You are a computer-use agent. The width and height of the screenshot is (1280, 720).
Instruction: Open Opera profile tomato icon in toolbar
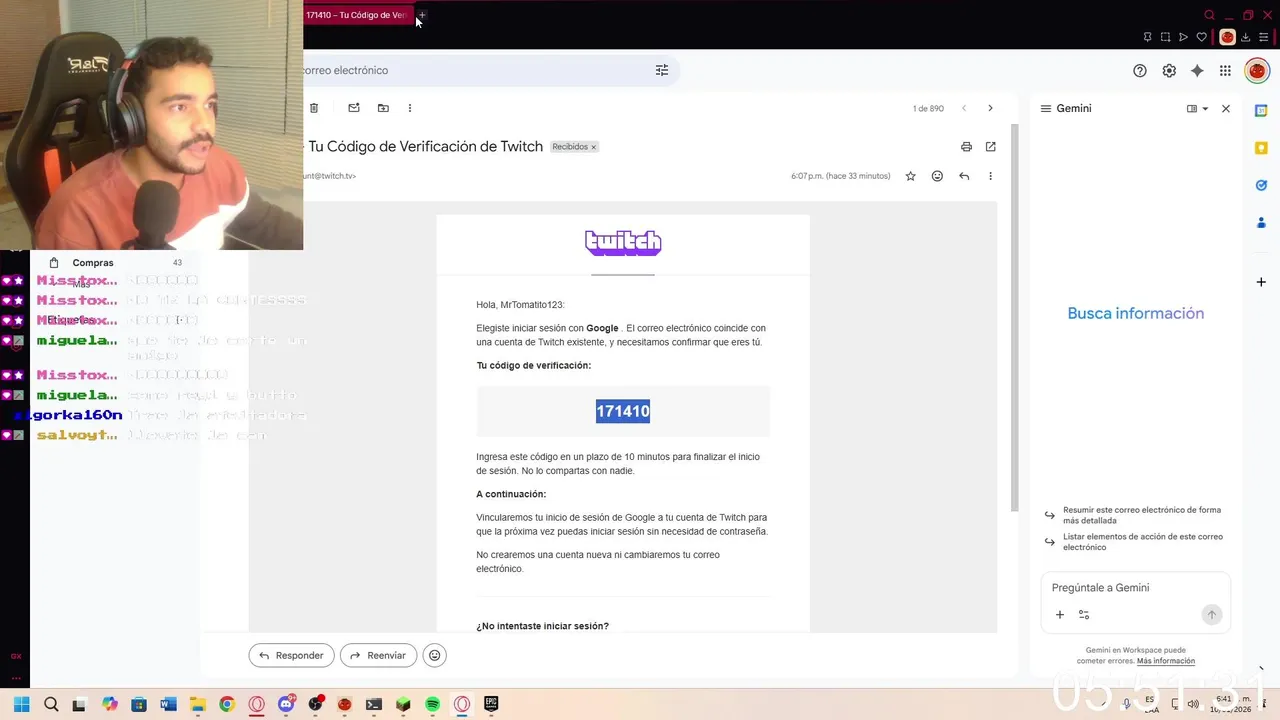1227,37
